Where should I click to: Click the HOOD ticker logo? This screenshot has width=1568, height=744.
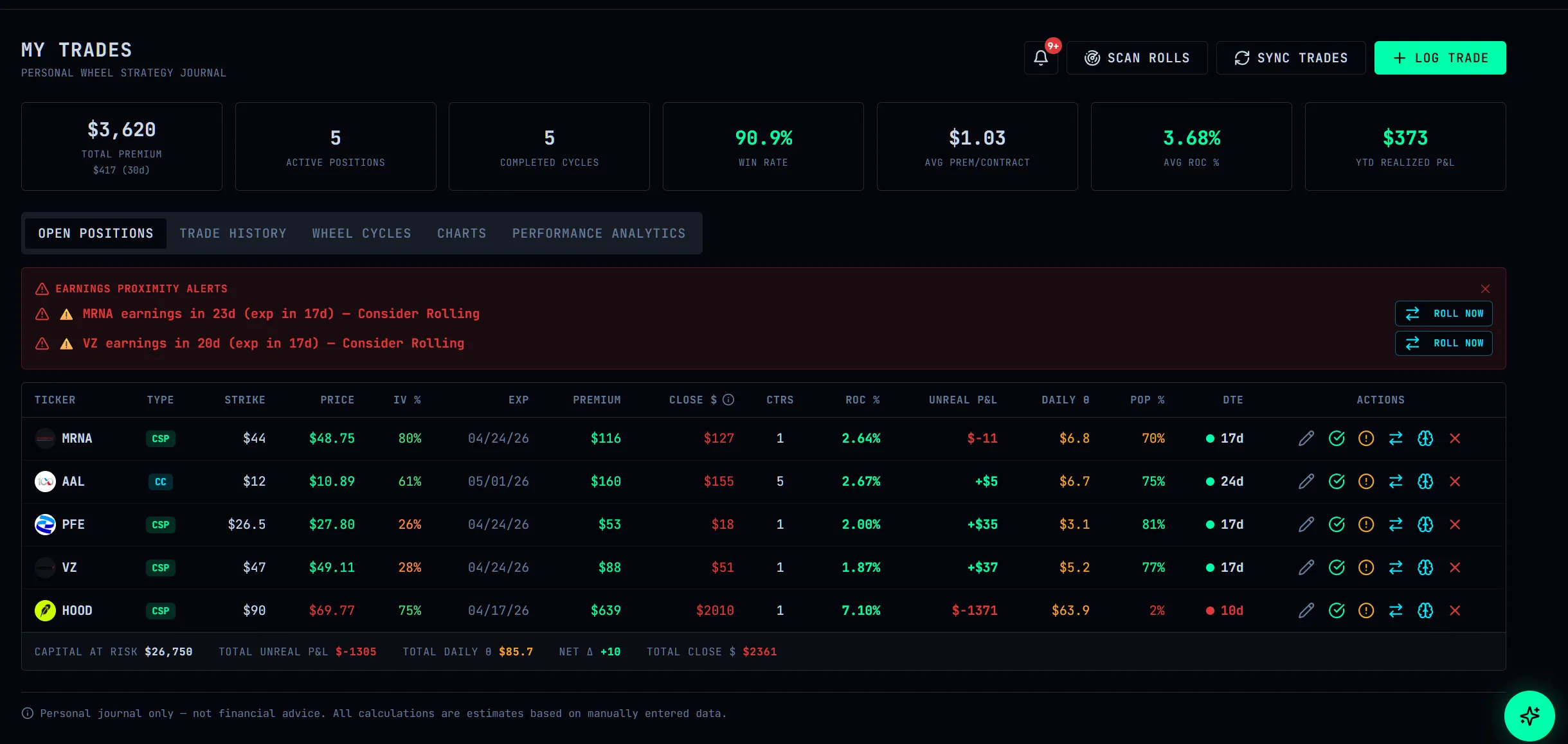pos(45,610)
